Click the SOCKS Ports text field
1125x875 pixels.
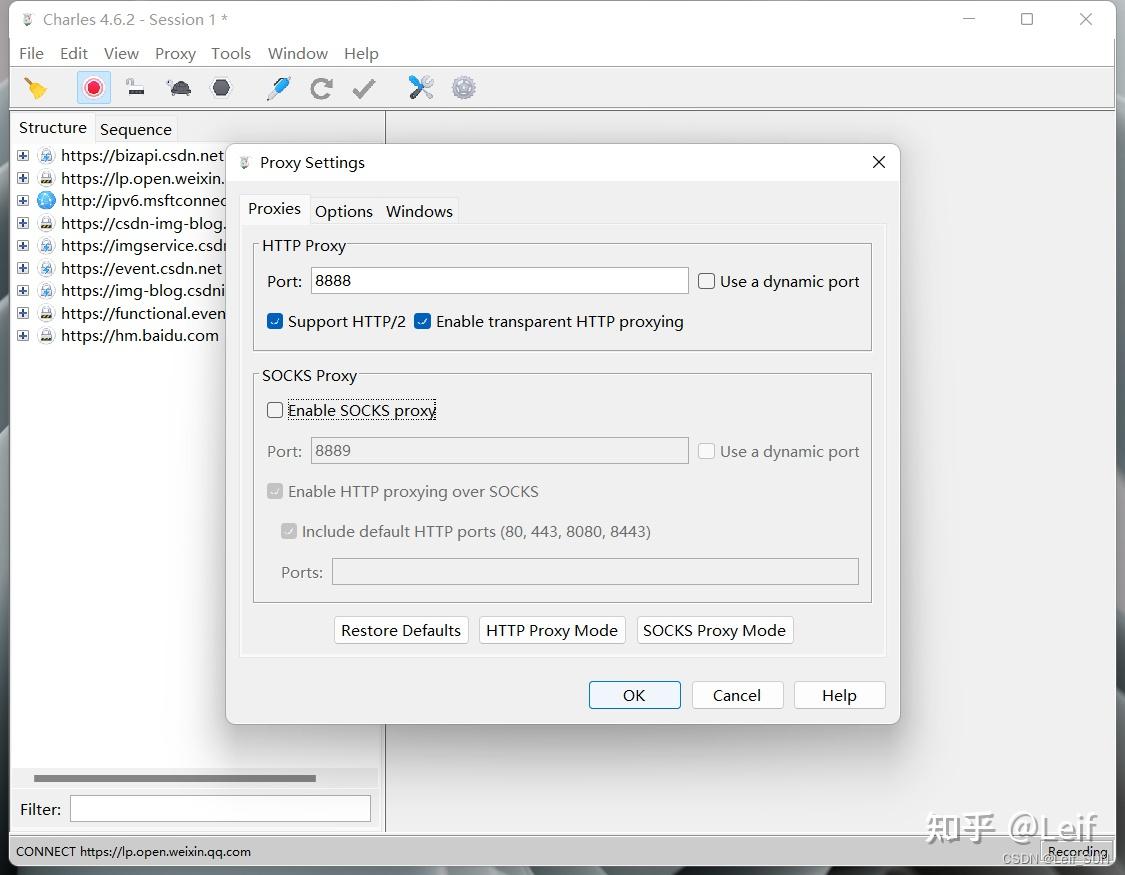point(595,572)
